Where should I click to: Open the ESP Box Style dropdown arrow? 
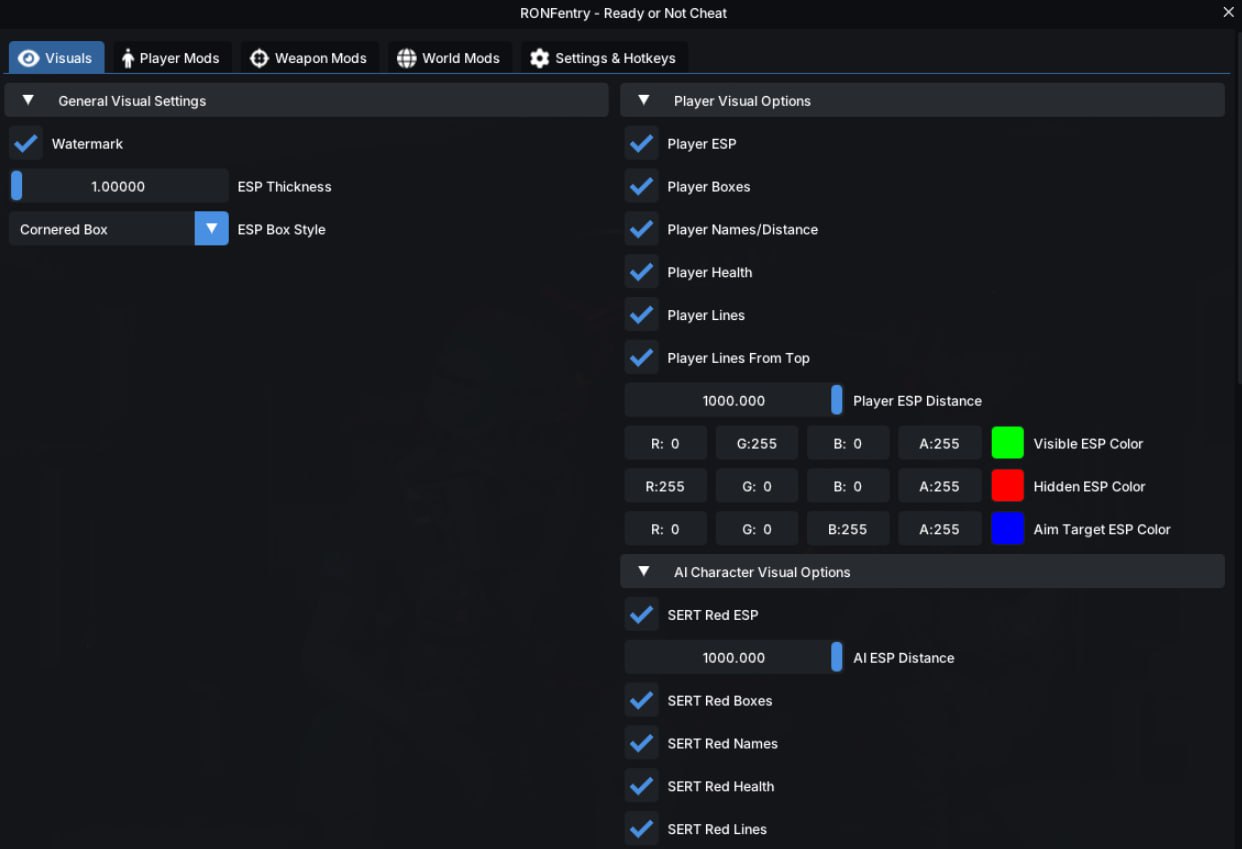pos(211,229)
